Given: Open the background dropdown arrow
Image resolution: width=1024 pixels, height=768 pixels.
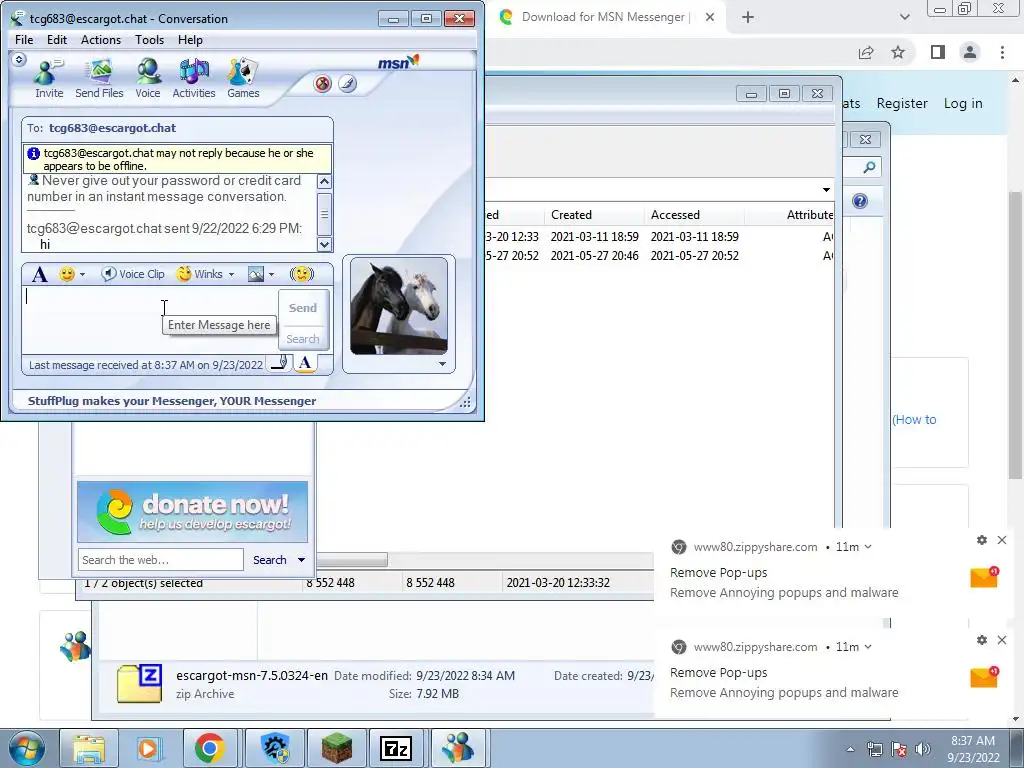Looking at the screenshot, I should click(x=272, y=275).
